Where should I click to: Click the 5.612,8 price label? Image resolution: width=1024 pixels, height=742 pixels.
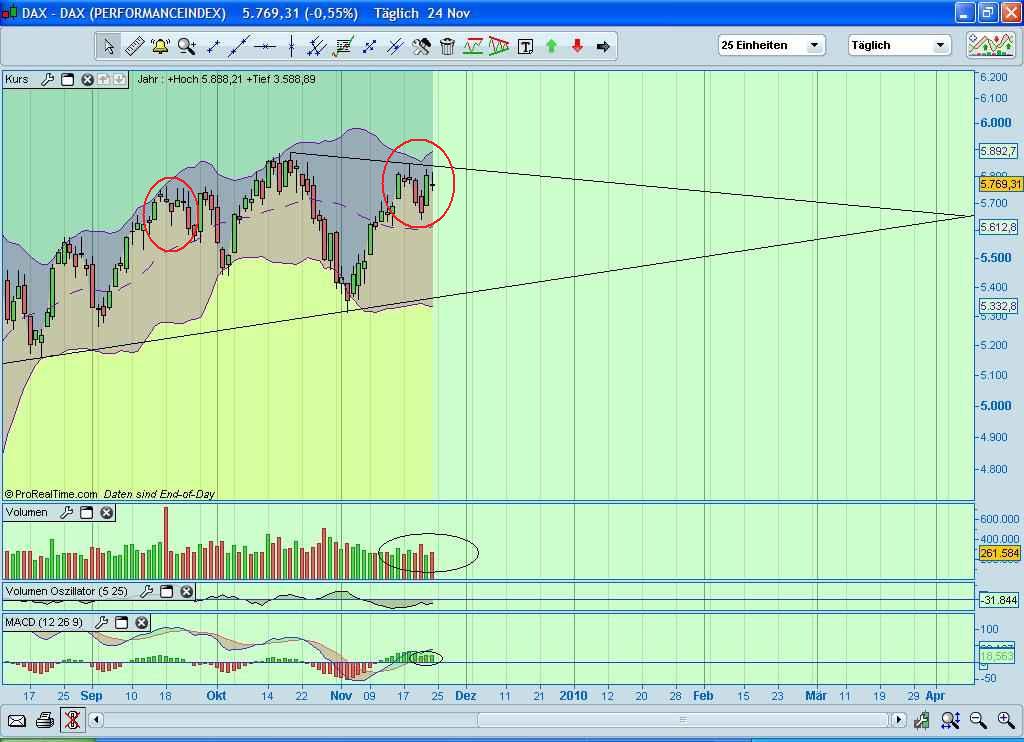click(999, 227)
